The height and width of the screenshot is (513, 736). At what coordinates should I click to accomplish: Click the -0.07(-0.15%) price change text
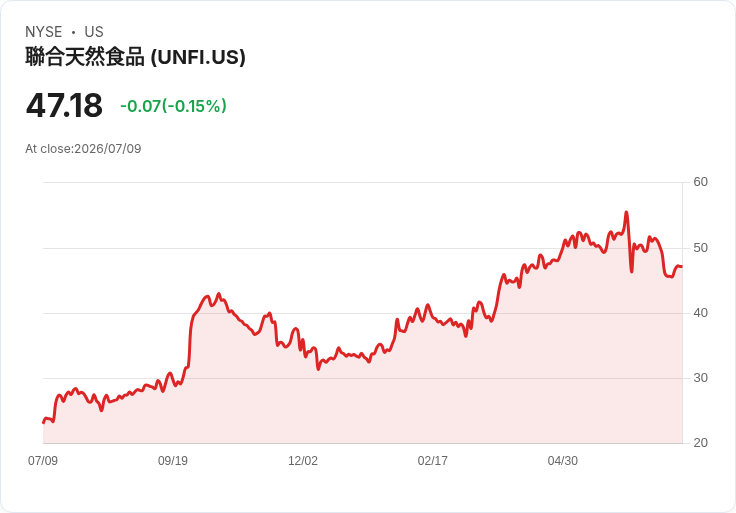(x=173, y=106)
